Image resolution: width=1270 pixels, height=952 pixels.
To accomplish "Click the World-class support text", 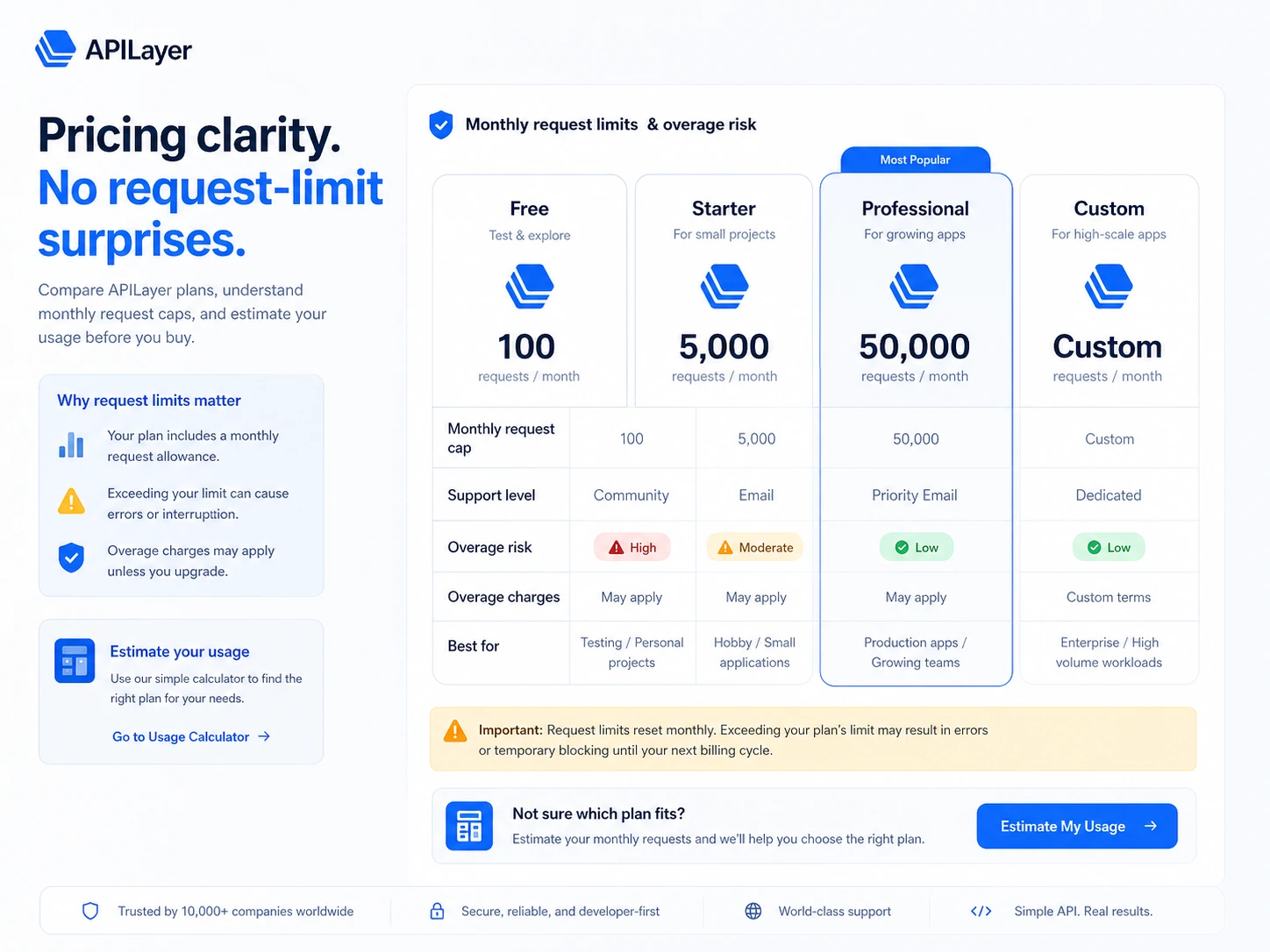I will pos(835,912).
